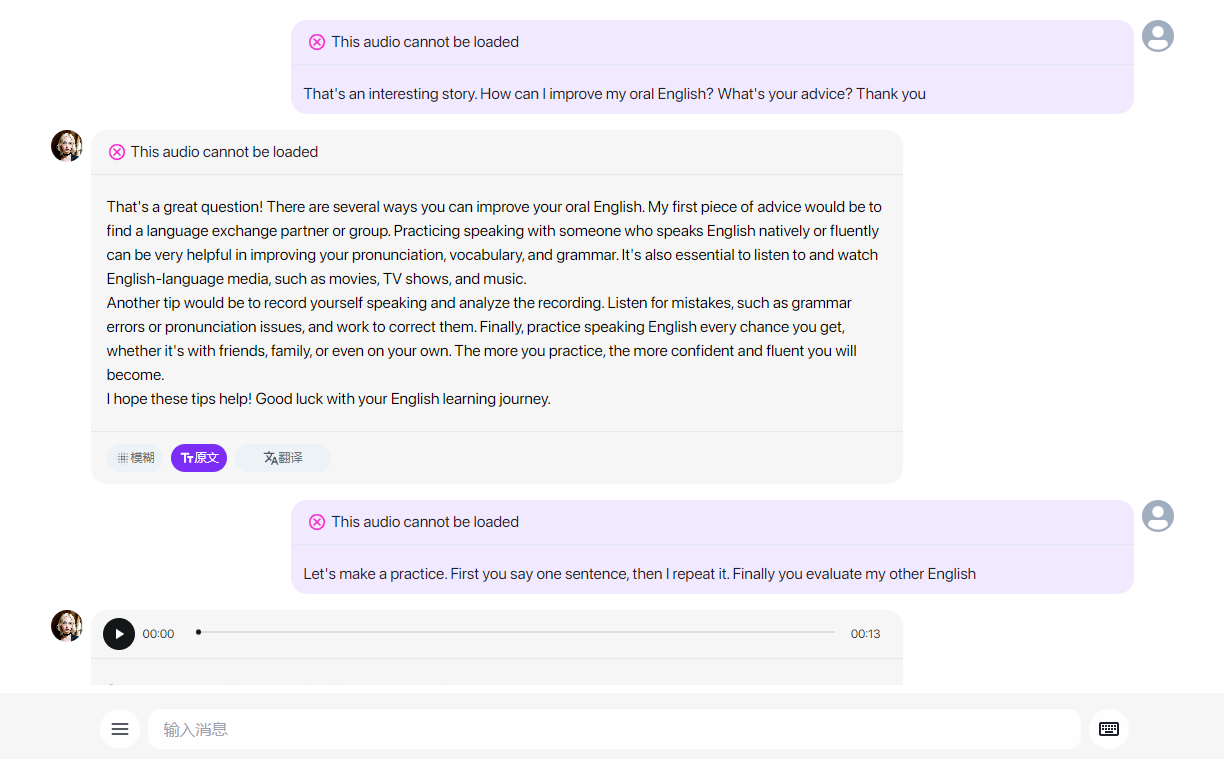The image size is (1224, 759).
Task: Click the 00:13 duration label of the audio
Action: point(865,634)
